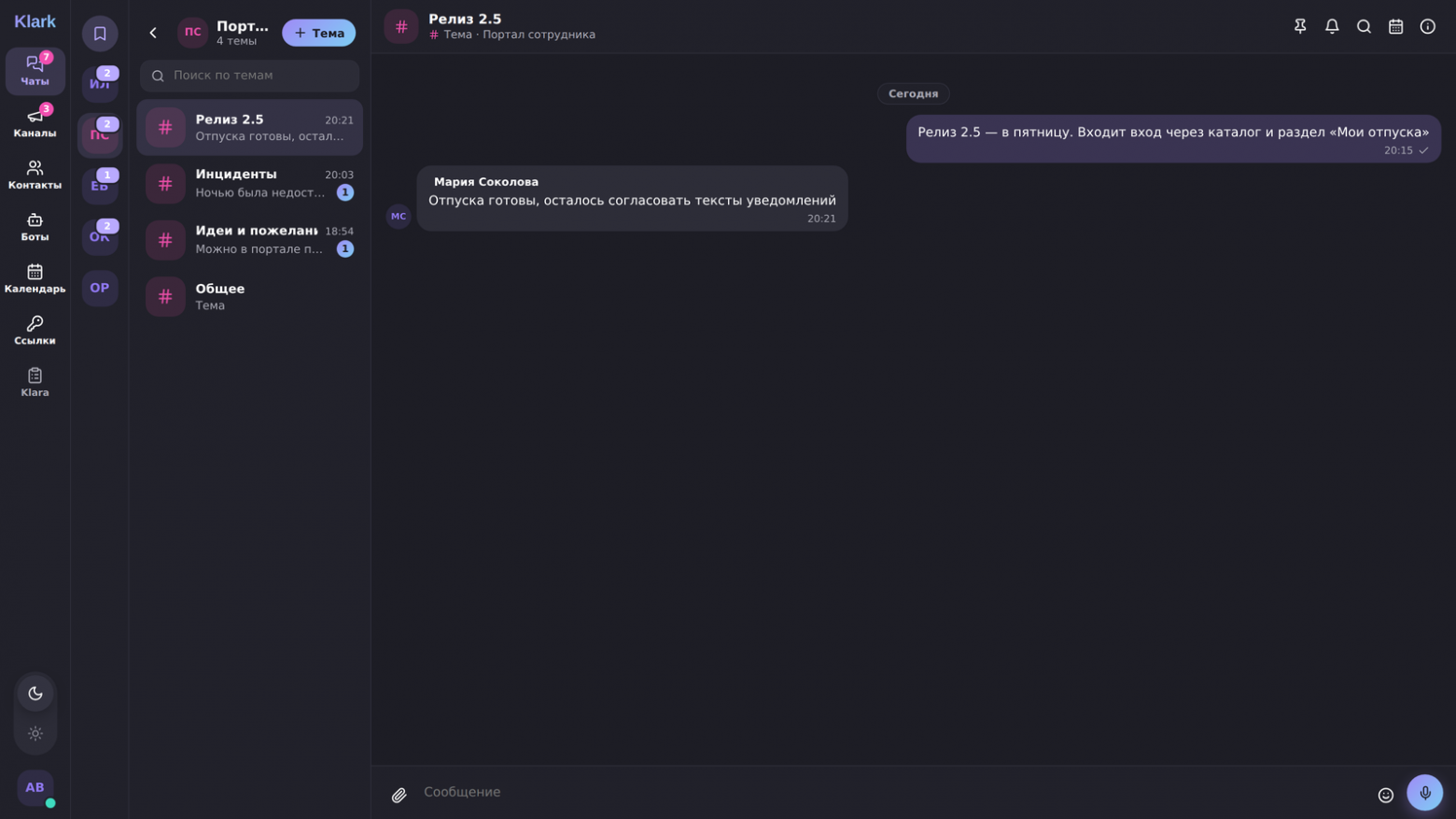Create a new topic with the Тема button
The image size is (1456, 819).
[318, 33]
